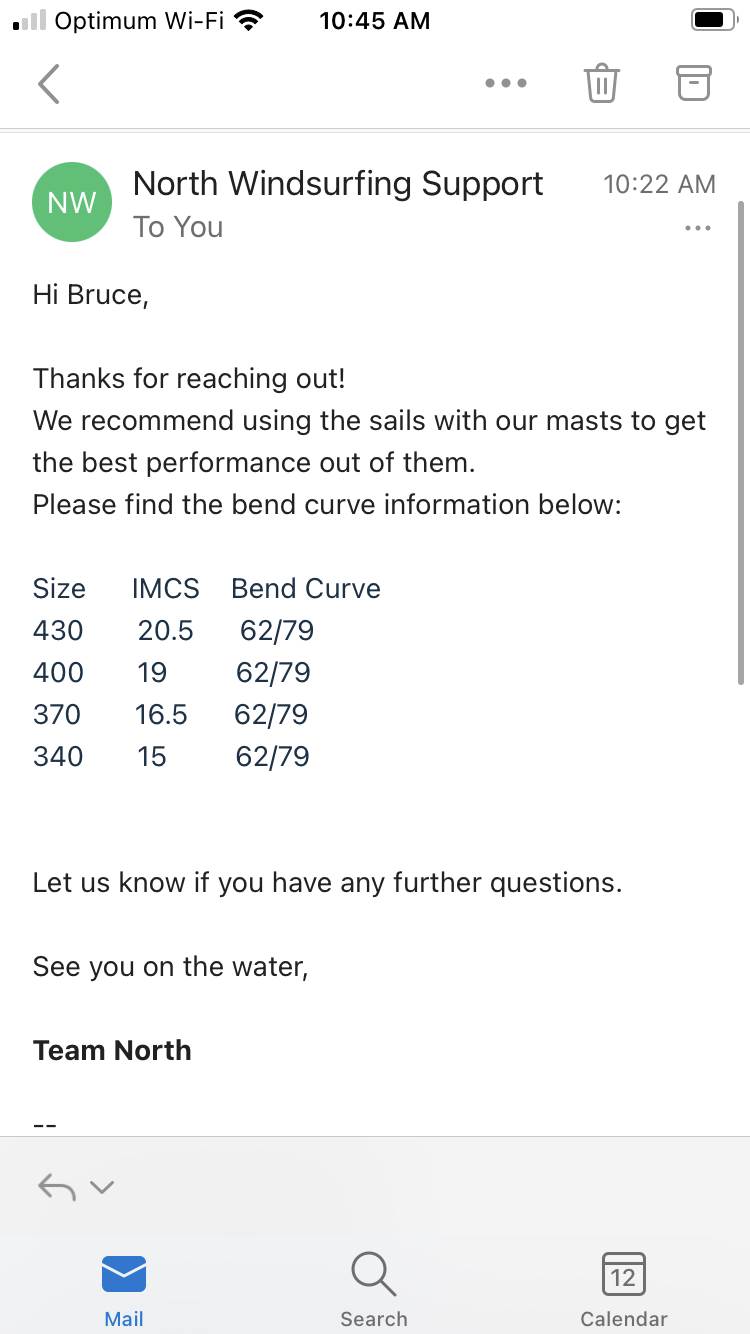Tap the "Bend Curve" column heading

tap(306, 588)
